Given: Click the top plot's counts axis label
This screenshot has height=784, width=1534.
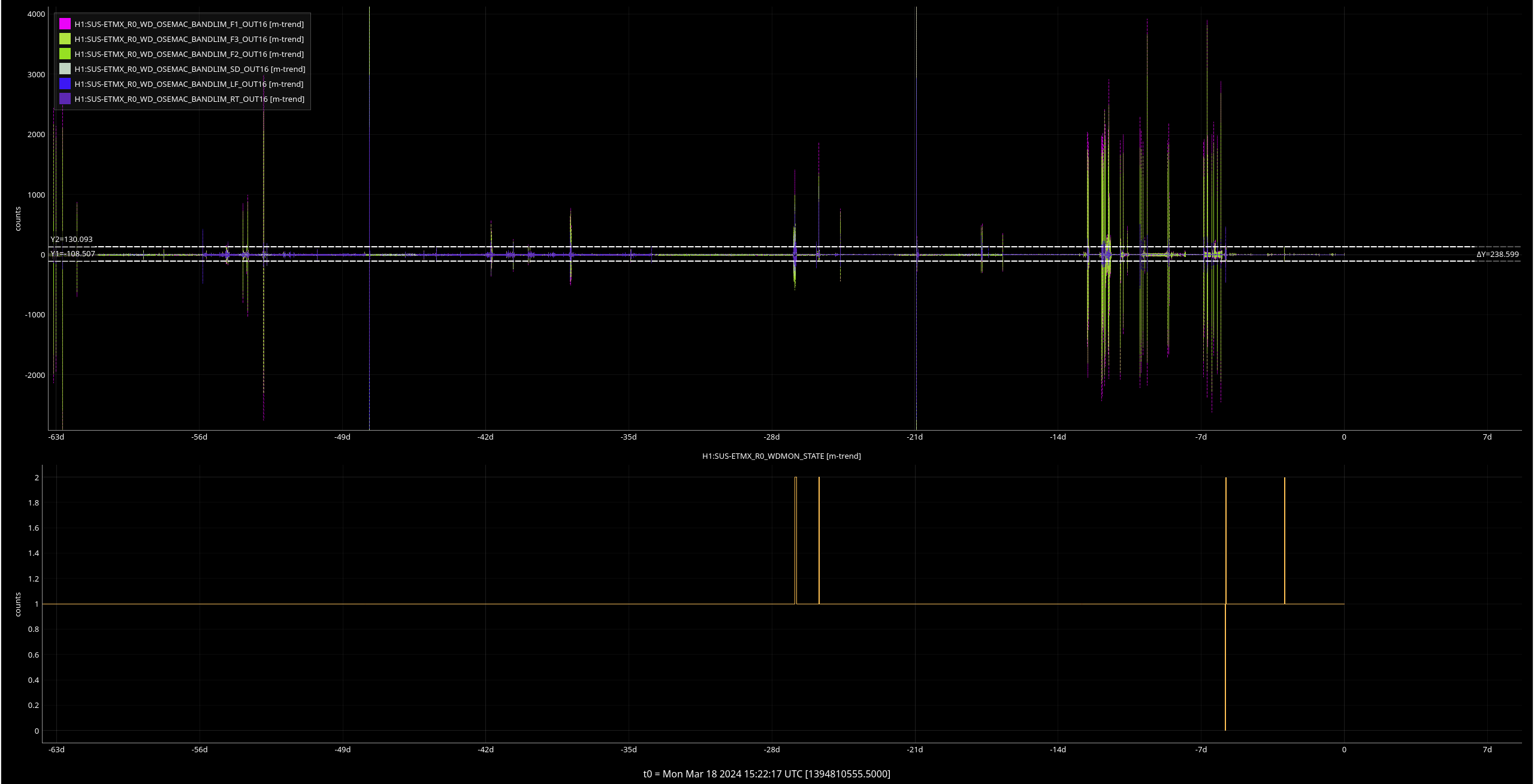Looking at the screenshot, I should (x=18, y=219).
